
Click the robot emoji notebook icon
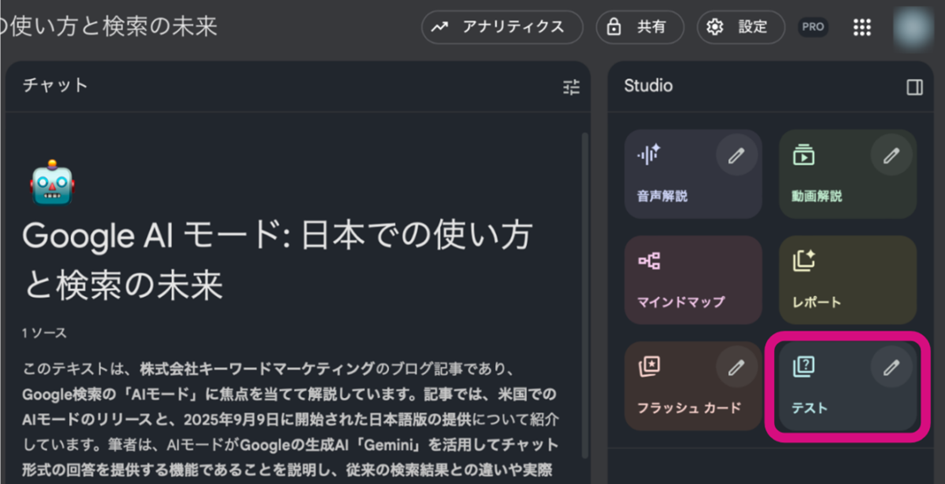[53, 182]
